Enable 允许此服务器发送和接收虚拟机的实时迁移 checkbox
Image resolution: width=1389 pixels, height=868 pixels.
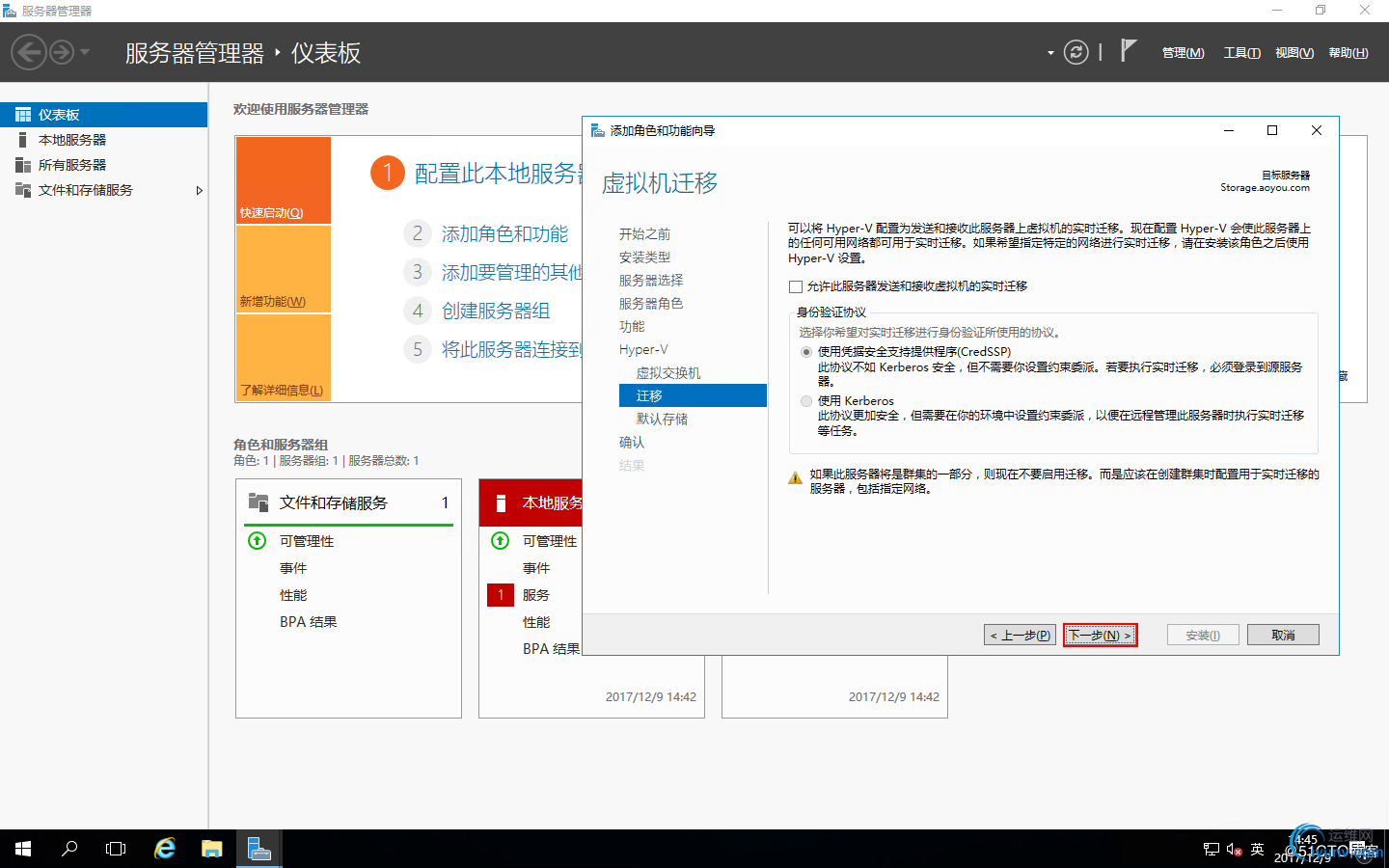click(796, 286)
